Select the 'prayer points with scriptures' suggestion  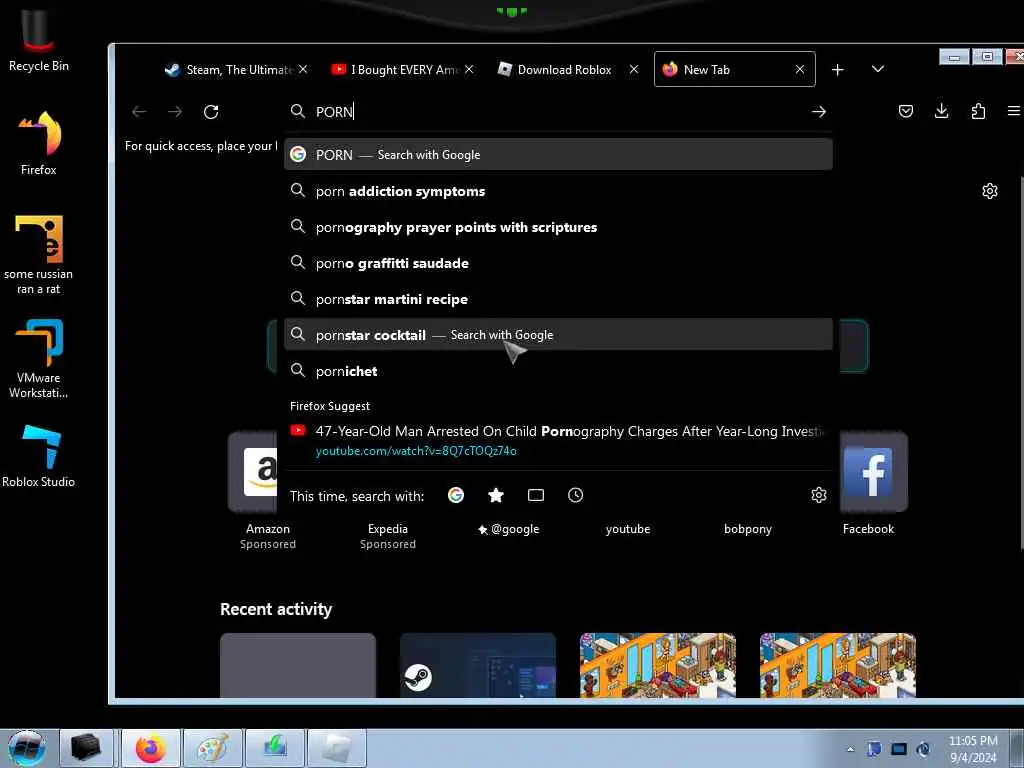pyautogui.click(x=558, y=227)
